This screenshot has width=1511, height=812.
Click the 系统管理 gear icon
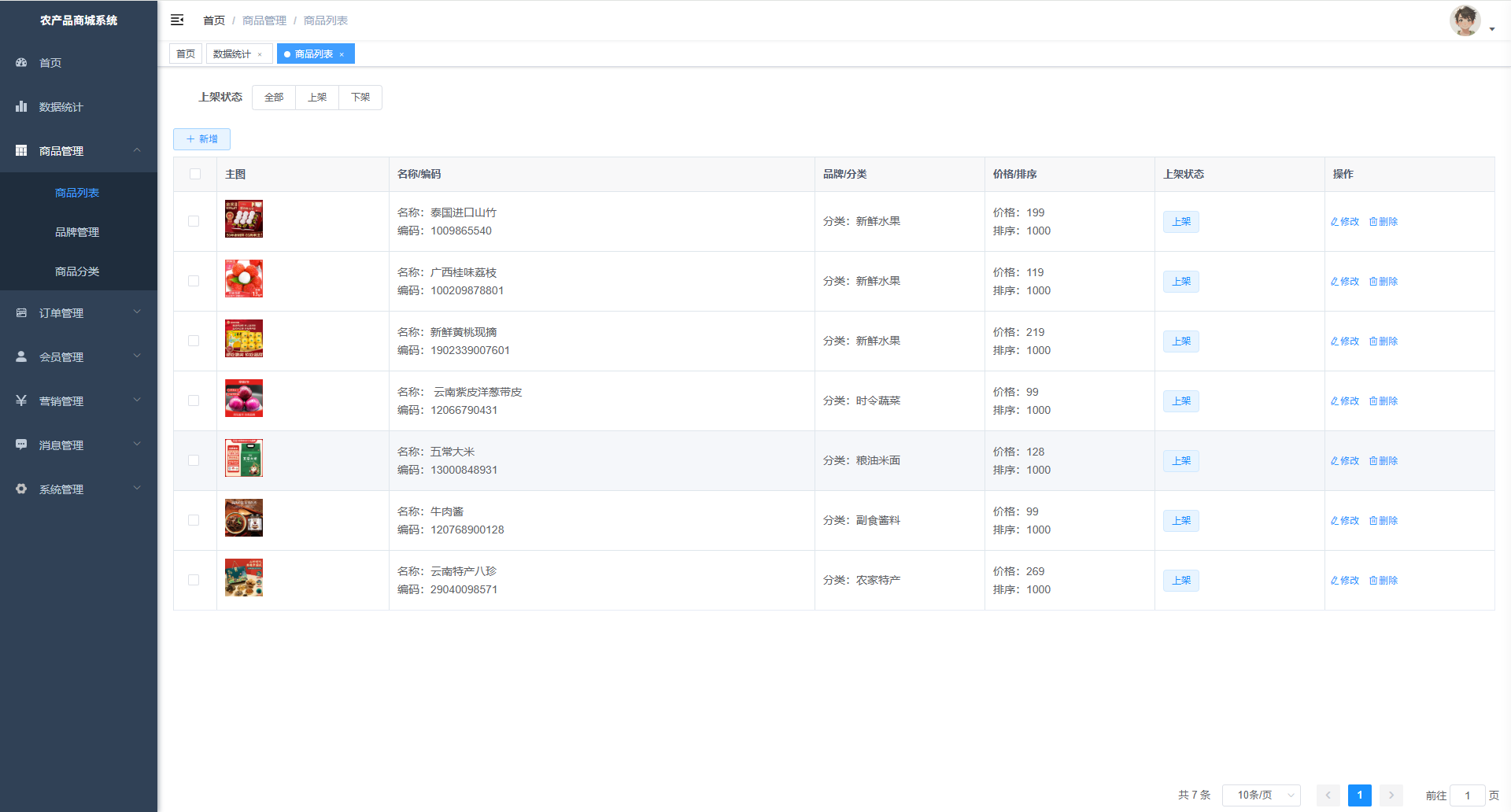[x=21, y=489]
